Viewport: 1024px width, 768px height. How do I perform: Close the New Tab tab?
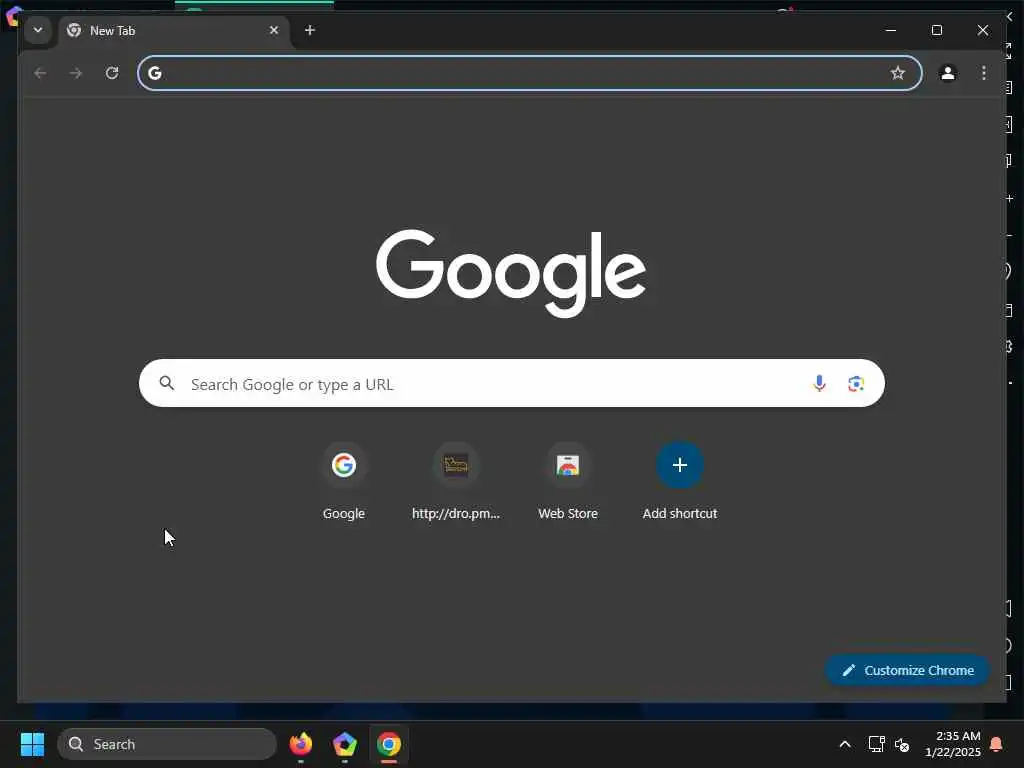pos(274,30)
